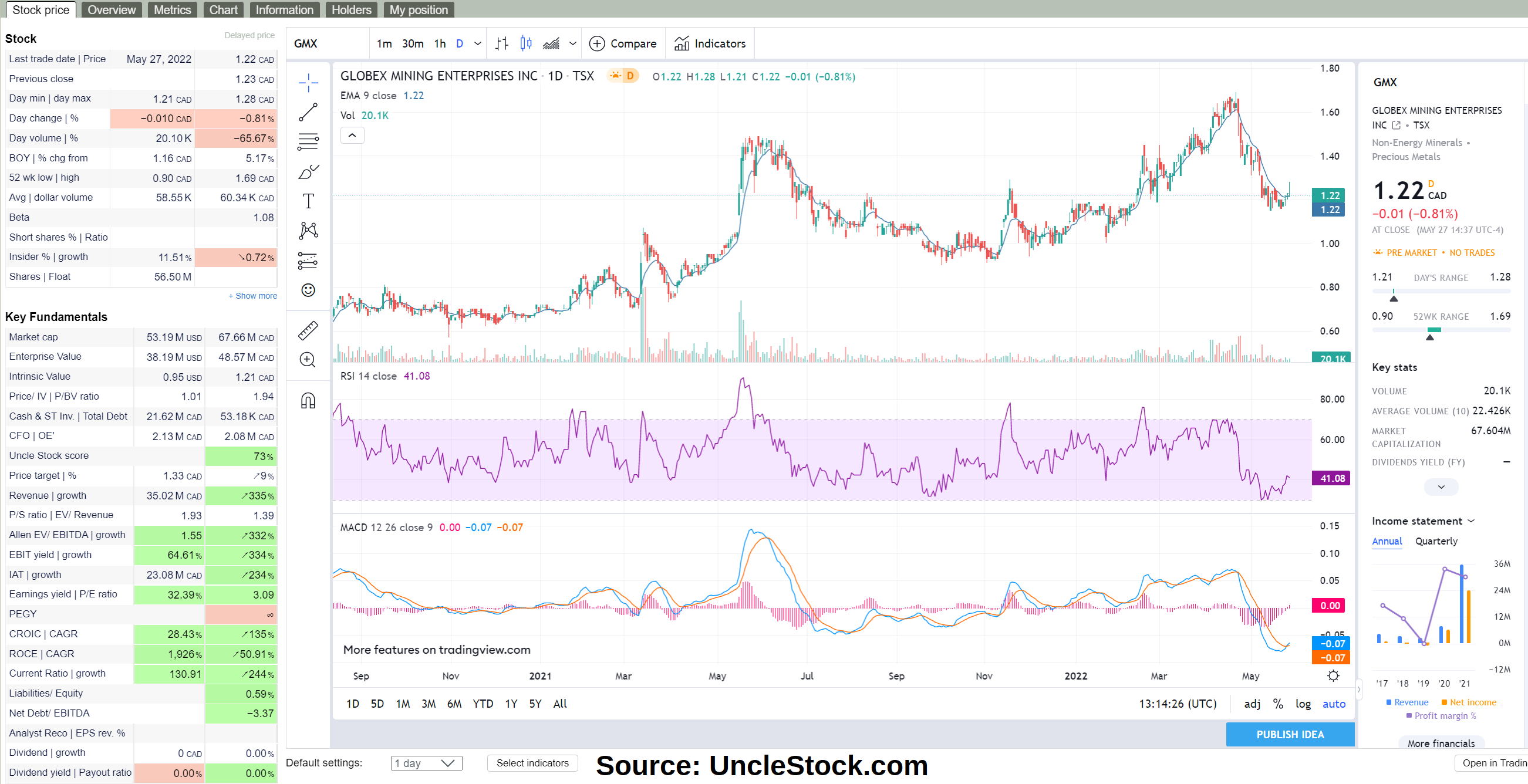Open the Indicators panel

click(710, 43)
